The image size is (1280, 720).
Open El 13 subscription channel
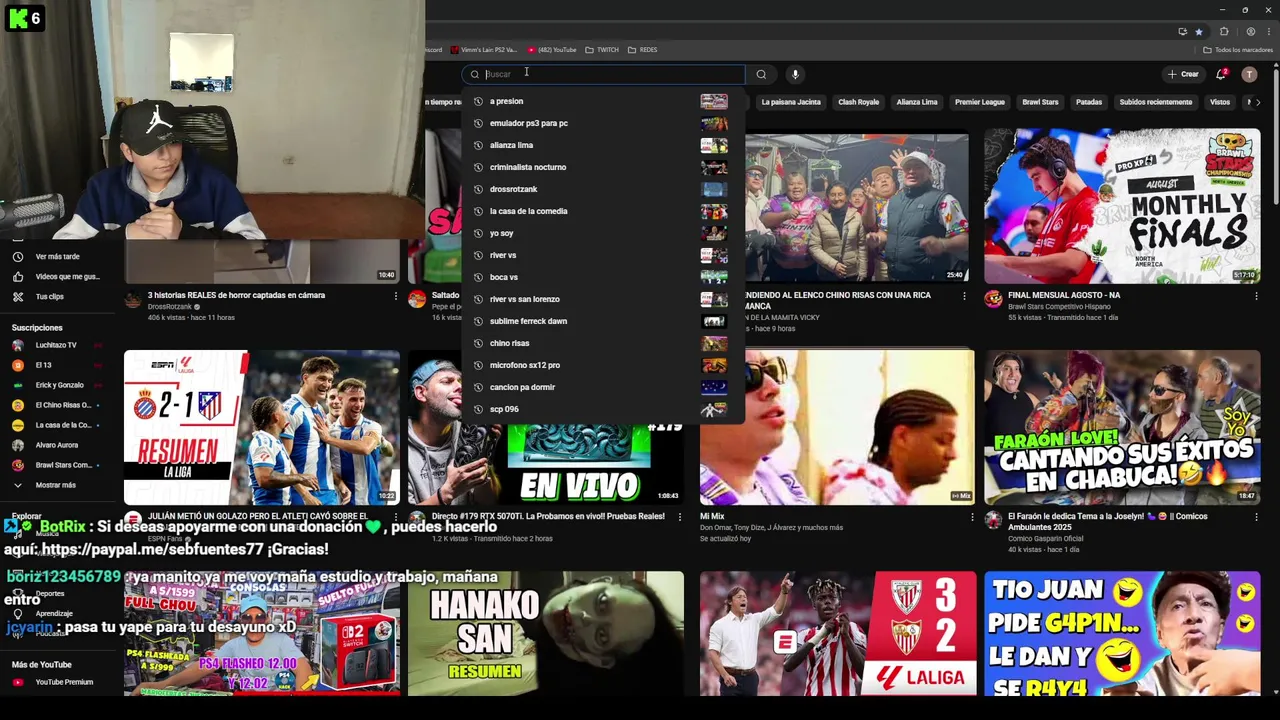[57, 365]
